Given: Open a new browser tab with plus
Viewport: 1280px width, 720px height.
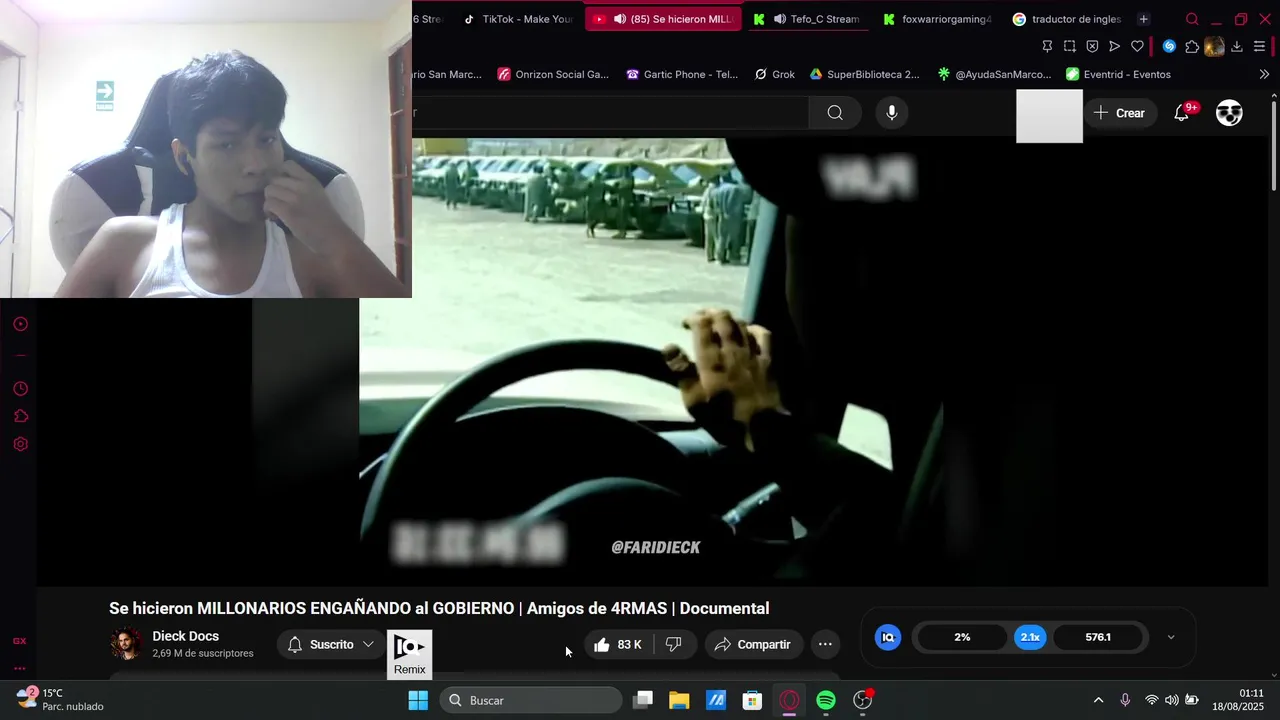Looking at the screenshot, I should click(1143, 19).
